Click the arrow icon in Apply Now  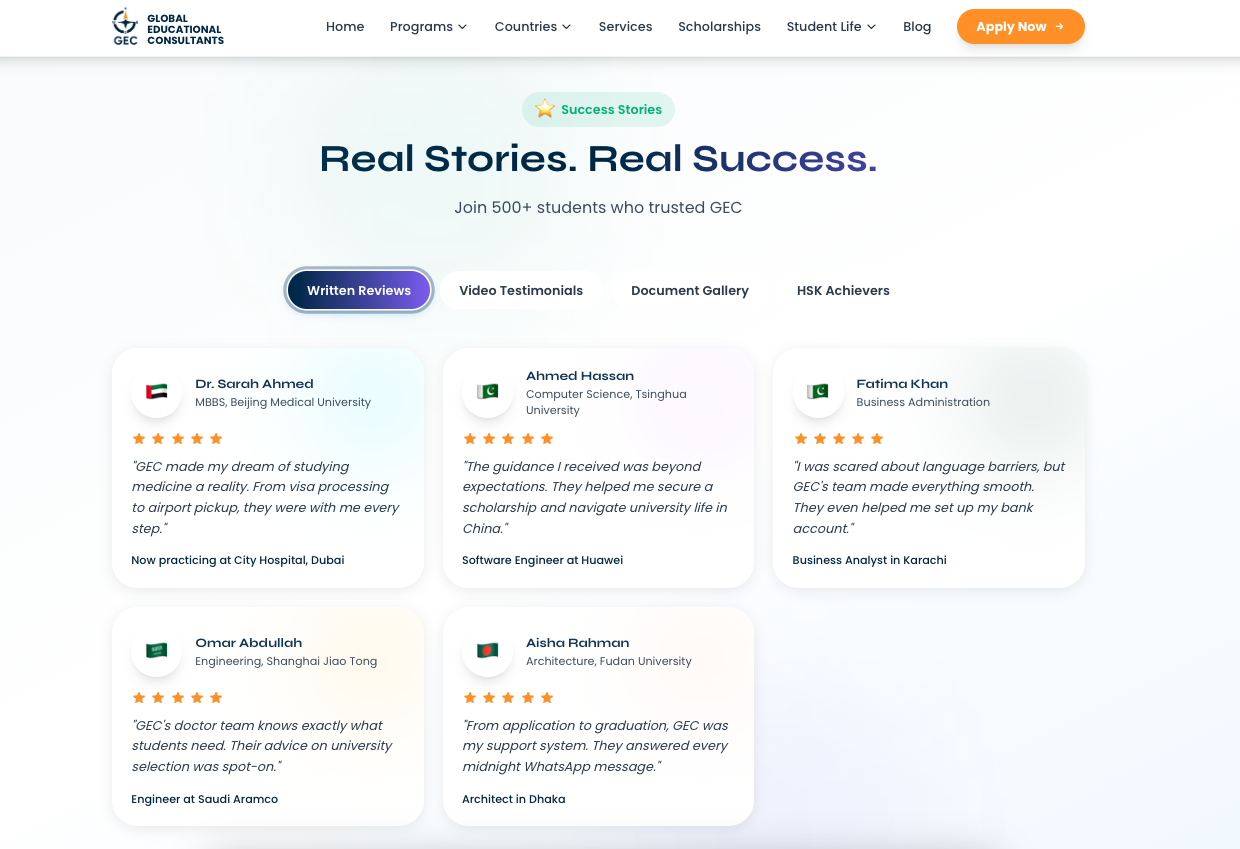pos(1059,27)
